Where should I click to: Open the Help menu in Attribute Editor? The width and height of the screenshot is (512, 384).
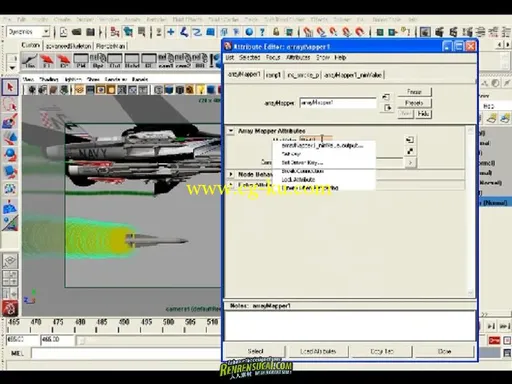pyautogui.click(x=340, y=57)
